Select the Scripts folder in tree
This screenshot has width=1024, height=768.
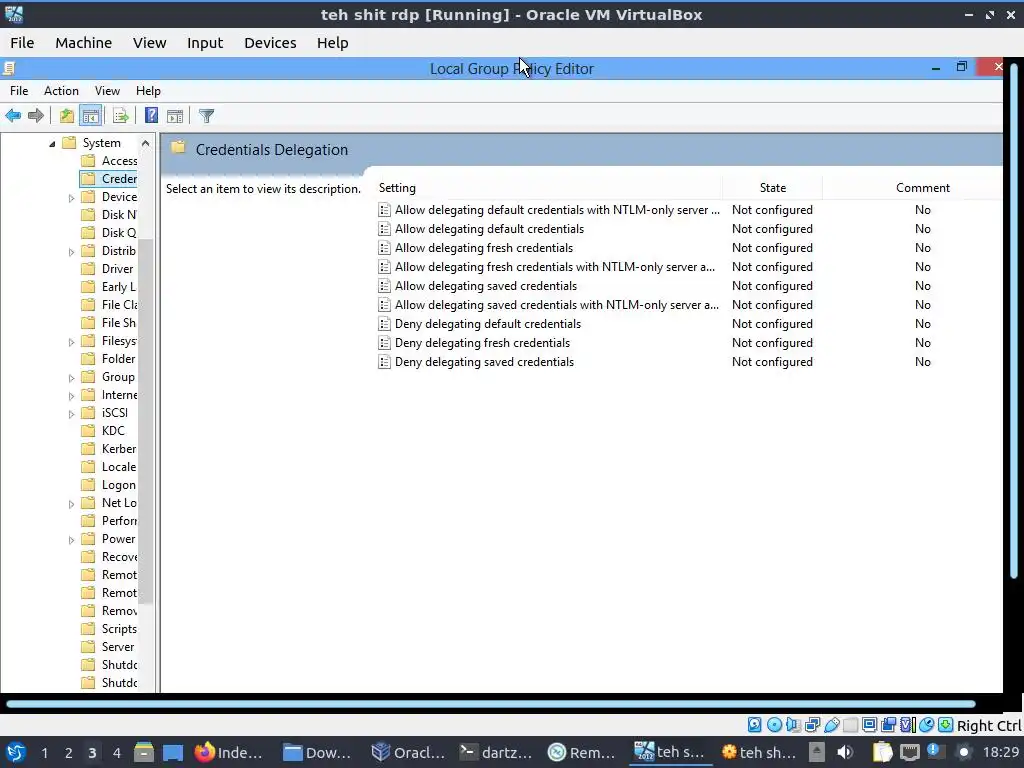tap(119, 629)
